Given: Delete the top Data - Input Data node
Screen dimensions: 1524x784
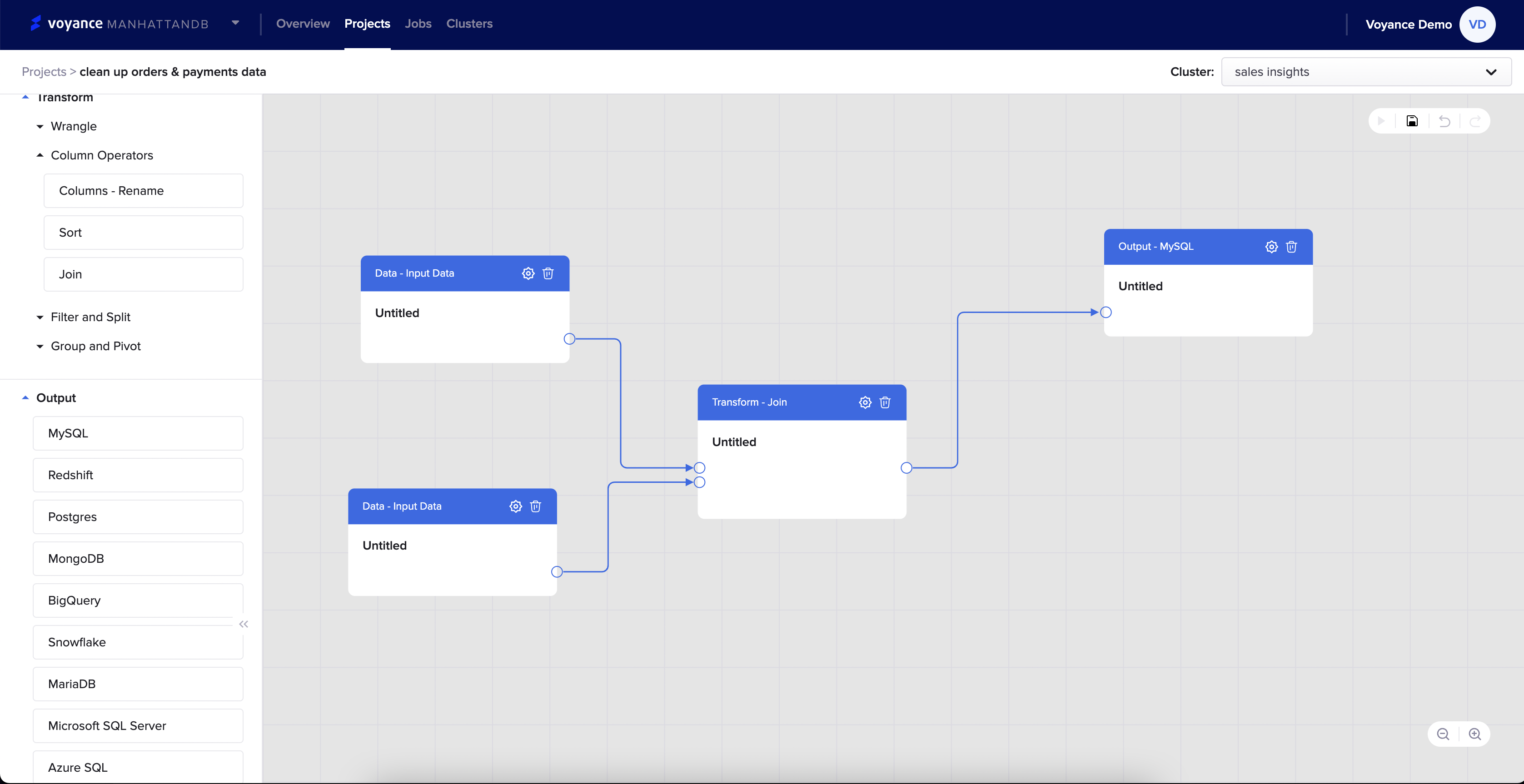Looking at the screenshot, I should tap(548, 273).
